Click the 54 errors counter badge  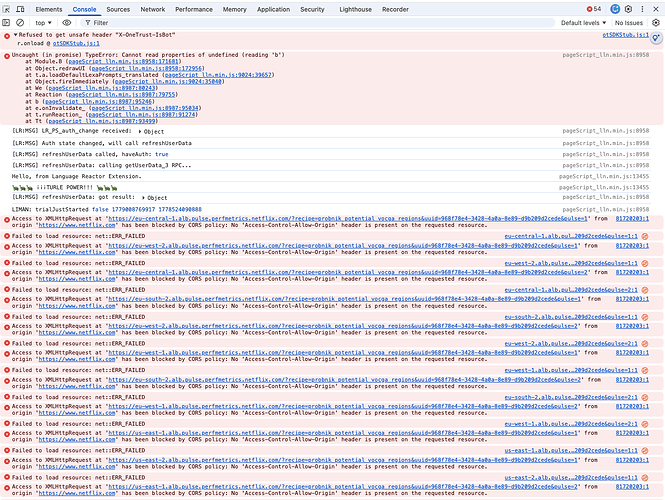tap(594, 9)
